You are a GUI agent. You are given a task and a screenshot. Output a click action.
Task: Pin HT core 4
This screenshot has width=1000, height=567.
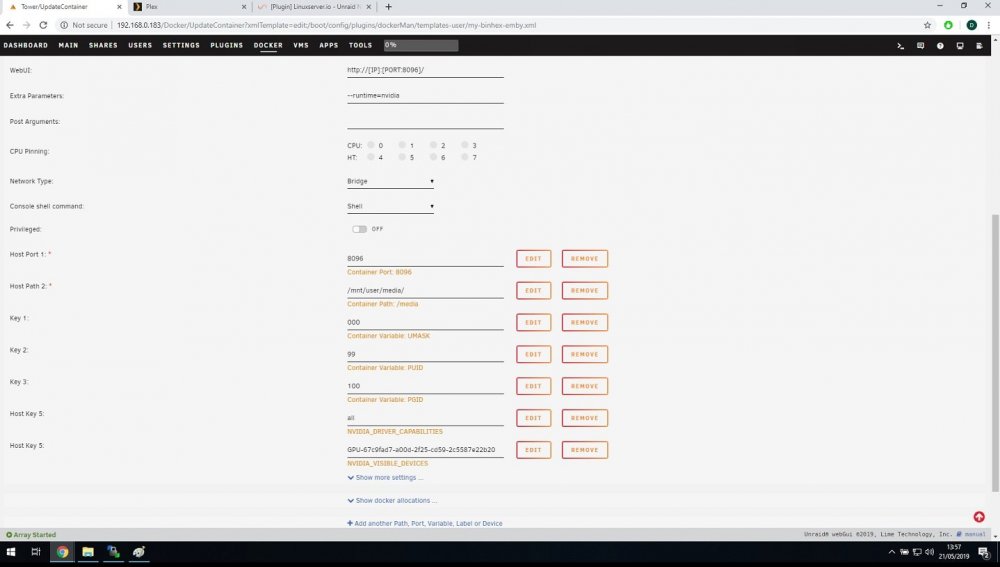(371, 157)
